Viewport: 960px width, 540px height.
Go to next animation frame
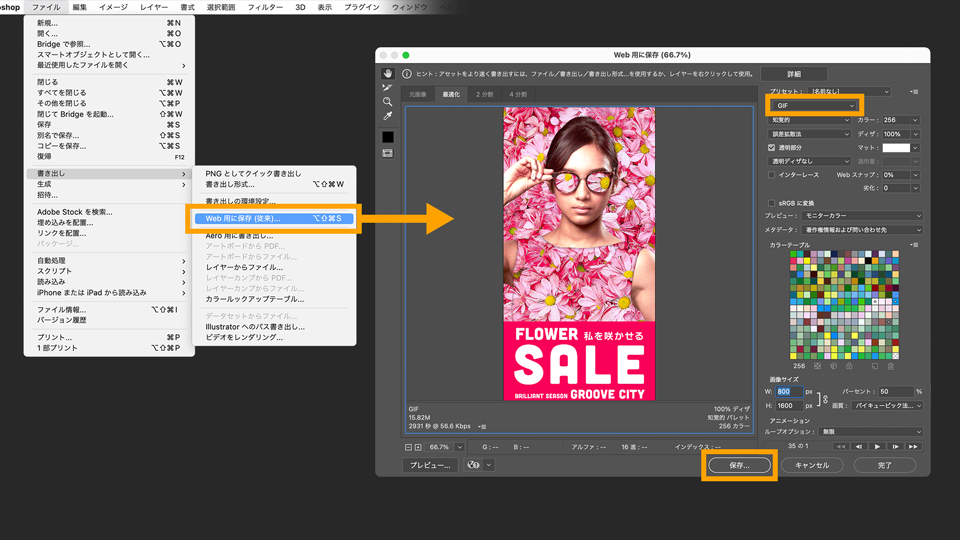click(895, 446)
